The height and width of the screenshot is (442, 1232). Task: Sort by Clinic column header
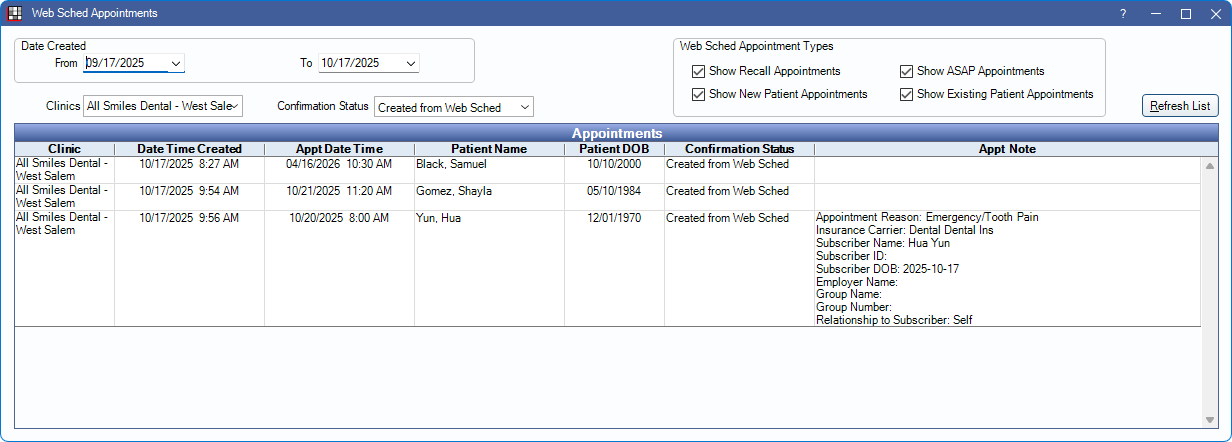pos(64,149)
